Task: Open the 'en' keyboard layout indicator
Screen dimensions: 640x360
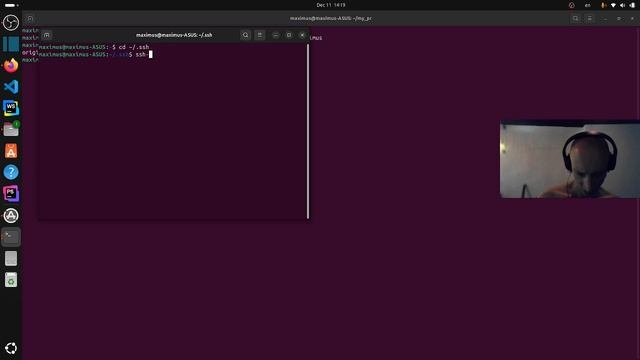Action: tap(587, 5)
